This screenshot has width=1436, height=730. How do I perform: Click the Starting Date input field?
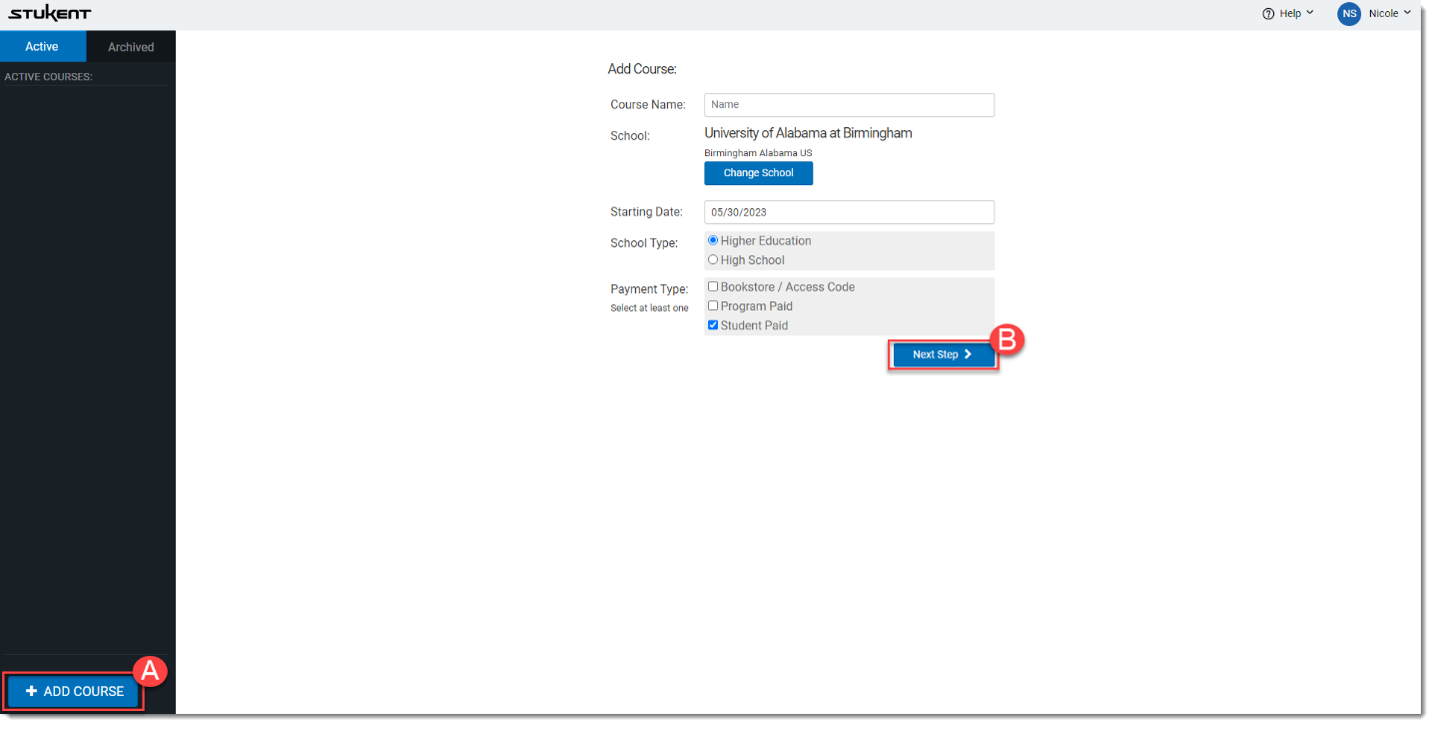coord(848,212)
